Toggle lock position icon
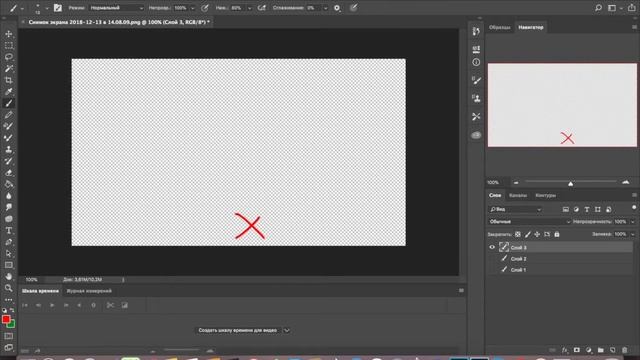 537,234
